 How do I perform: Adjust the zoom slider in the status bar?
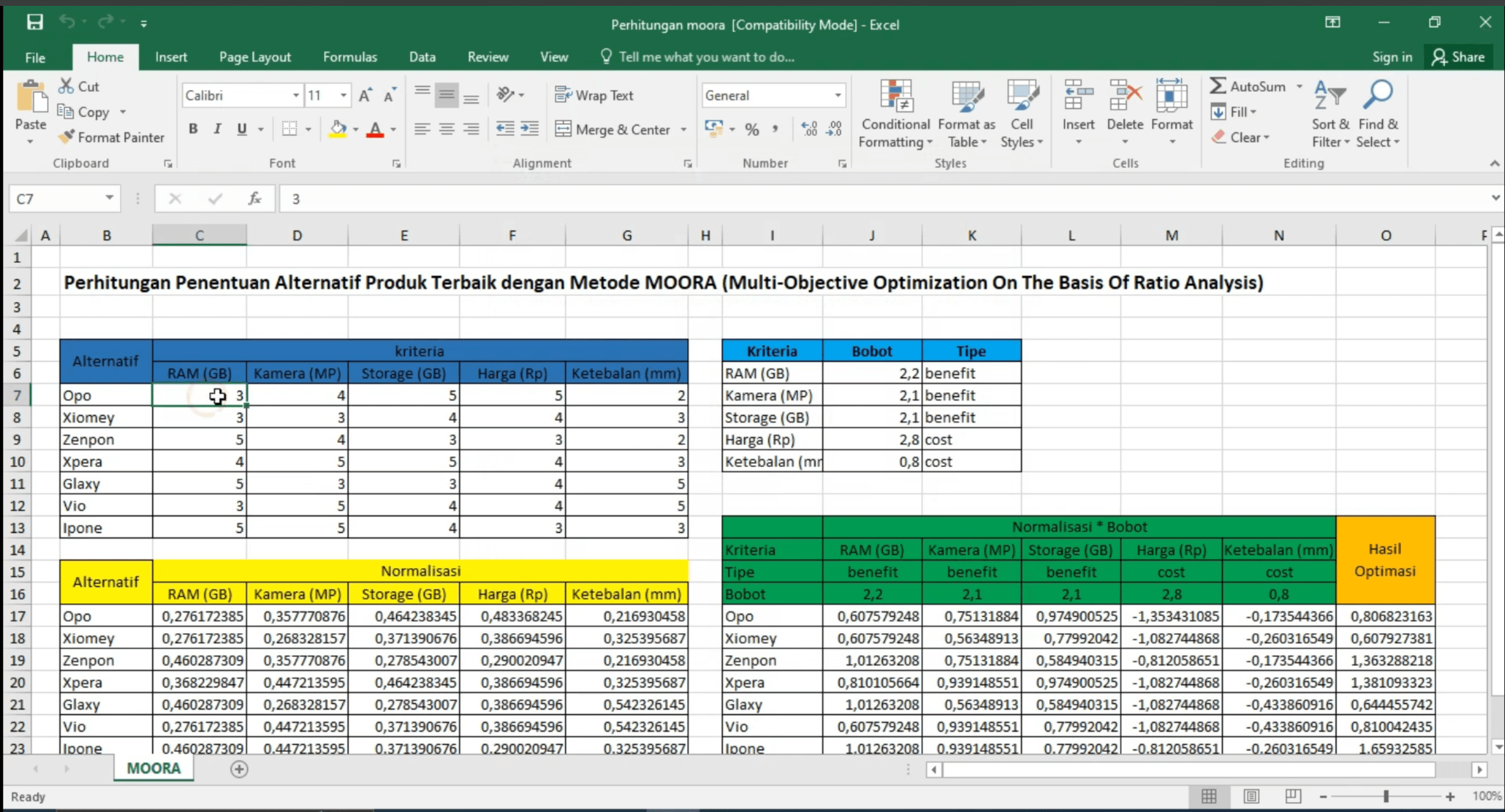coord(1386,796)
